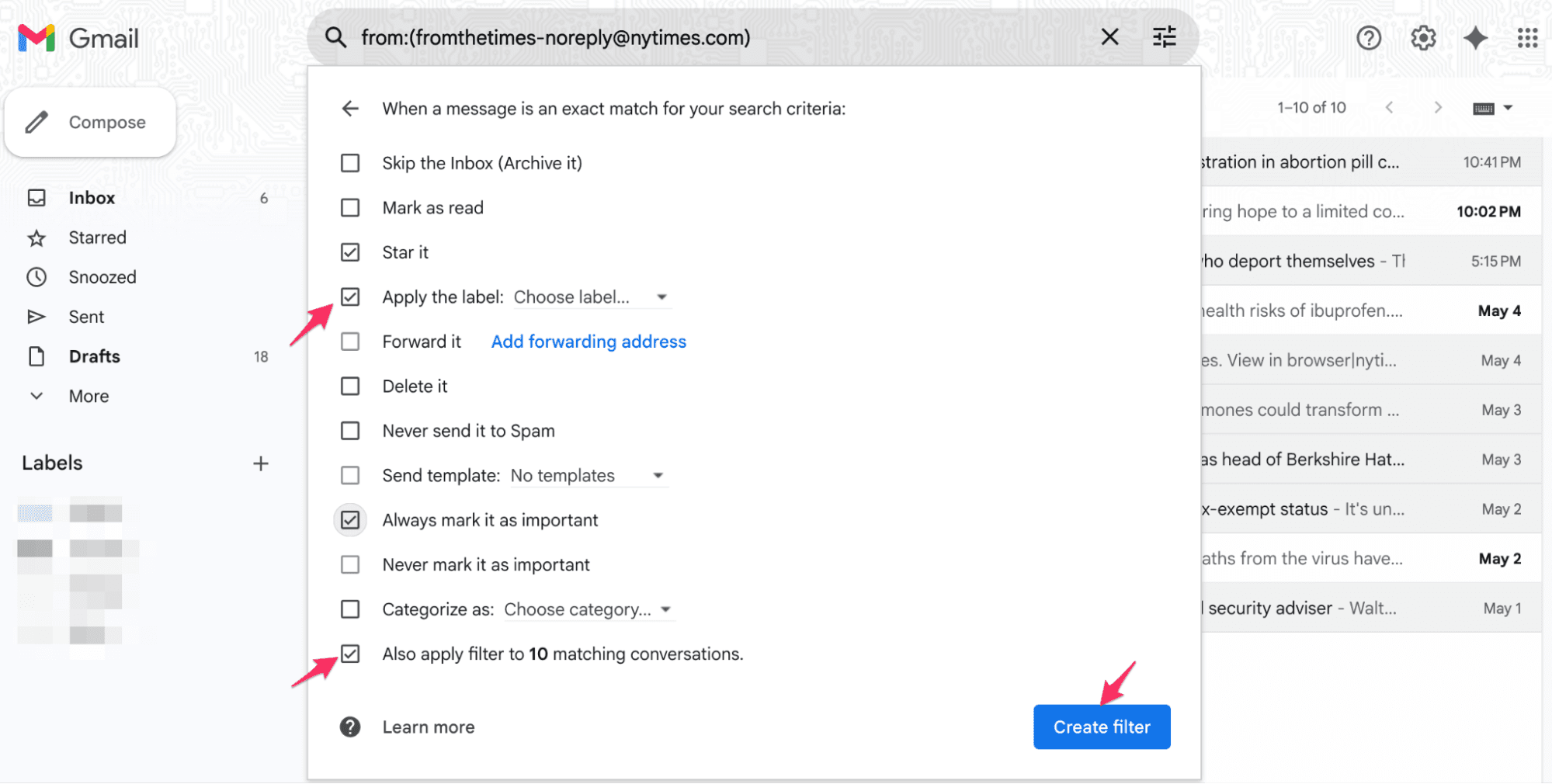The width and height of the screenshot is (1552, 784).
Task: Open the Choose label dropdown
Action: [x=592, y=297]
